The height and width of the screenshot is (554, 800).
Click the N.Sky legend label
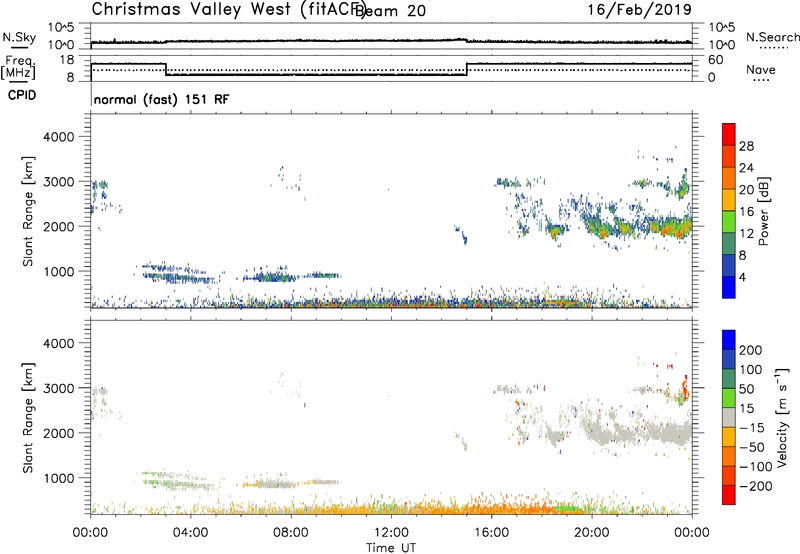point(19,38)
